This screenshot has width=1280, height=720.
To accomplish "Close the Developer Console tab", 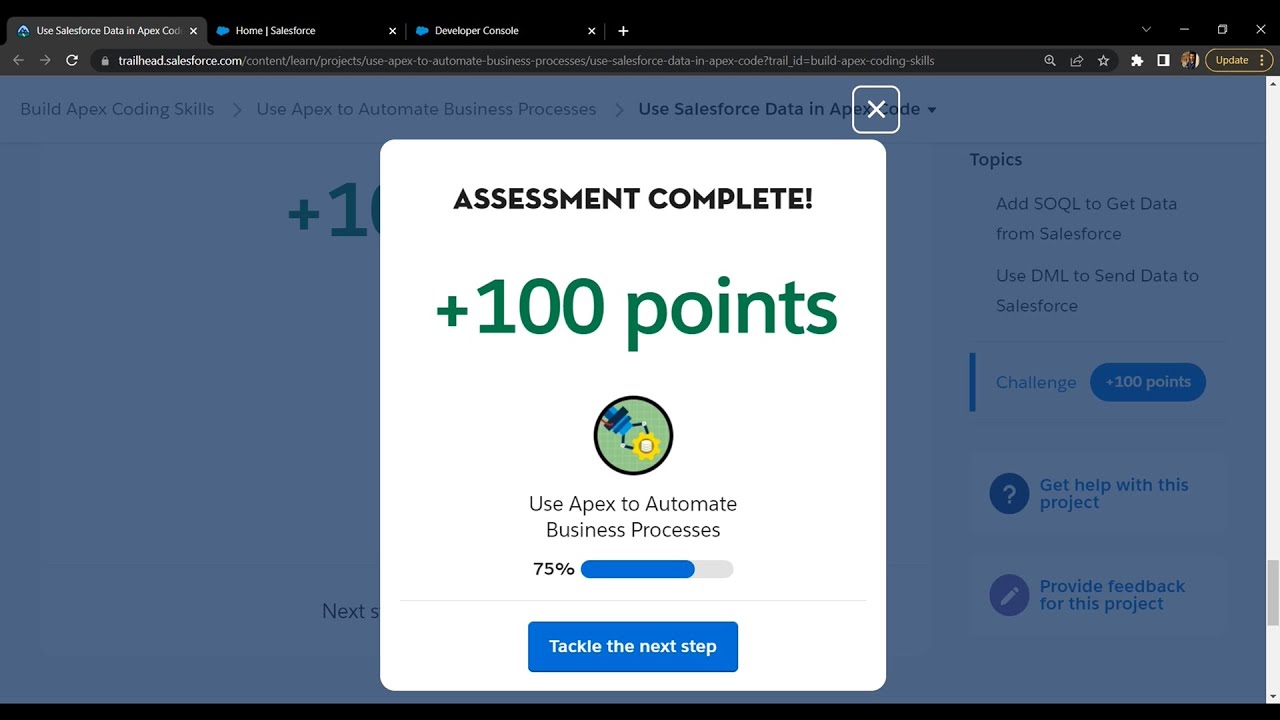I will (592, 31).
